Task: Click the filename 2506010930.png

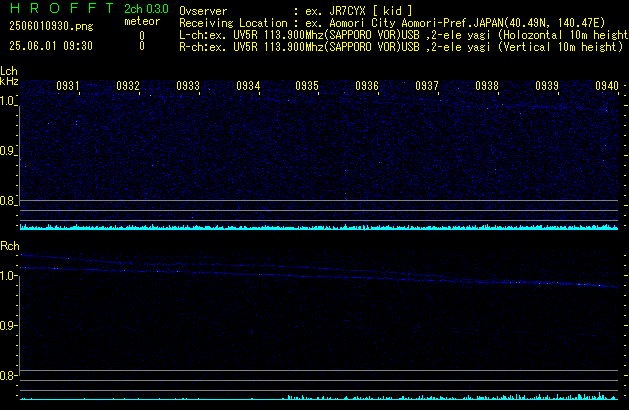Action: point(51,26)
